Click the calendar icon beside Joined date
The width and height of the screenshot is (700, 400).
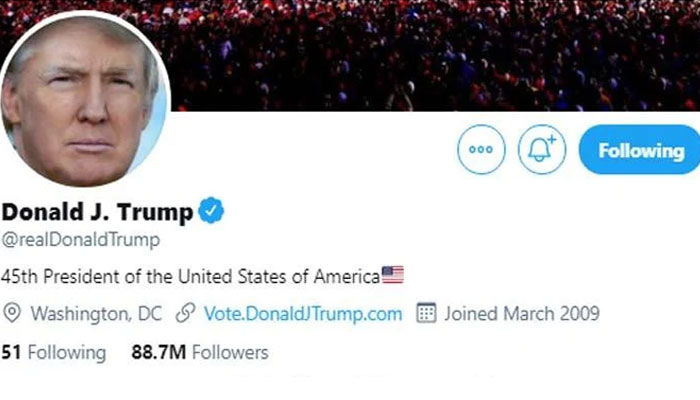[426, 314]
